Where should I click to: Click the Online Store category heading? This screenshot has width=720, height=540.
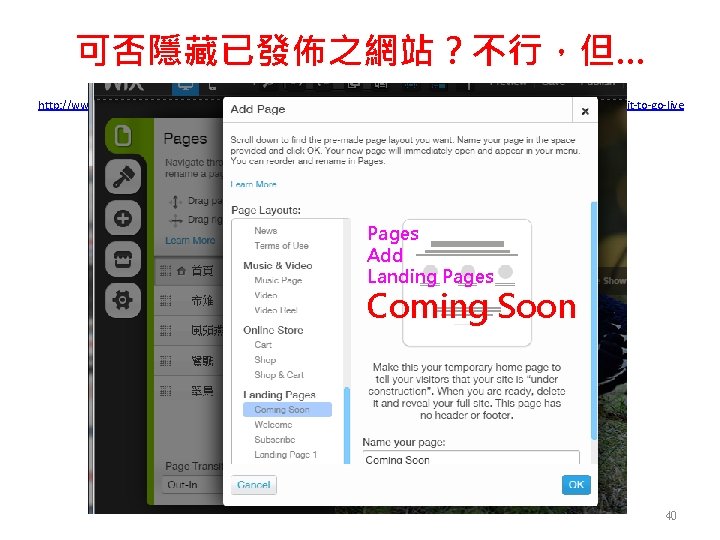click(273, 330)
